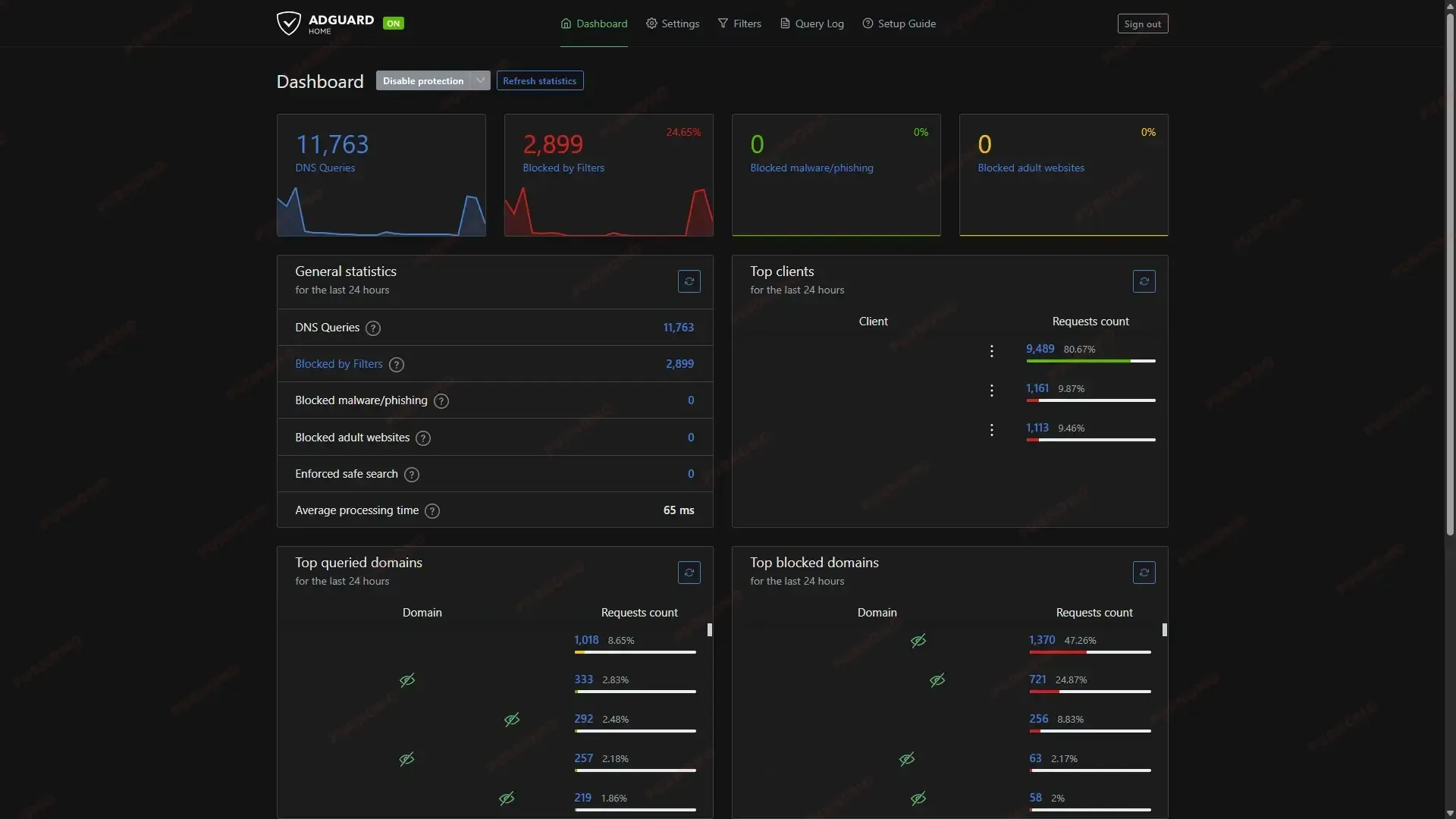Expand the Disable protection dropdown arrow
The image size is (1456, 819).
480,80
